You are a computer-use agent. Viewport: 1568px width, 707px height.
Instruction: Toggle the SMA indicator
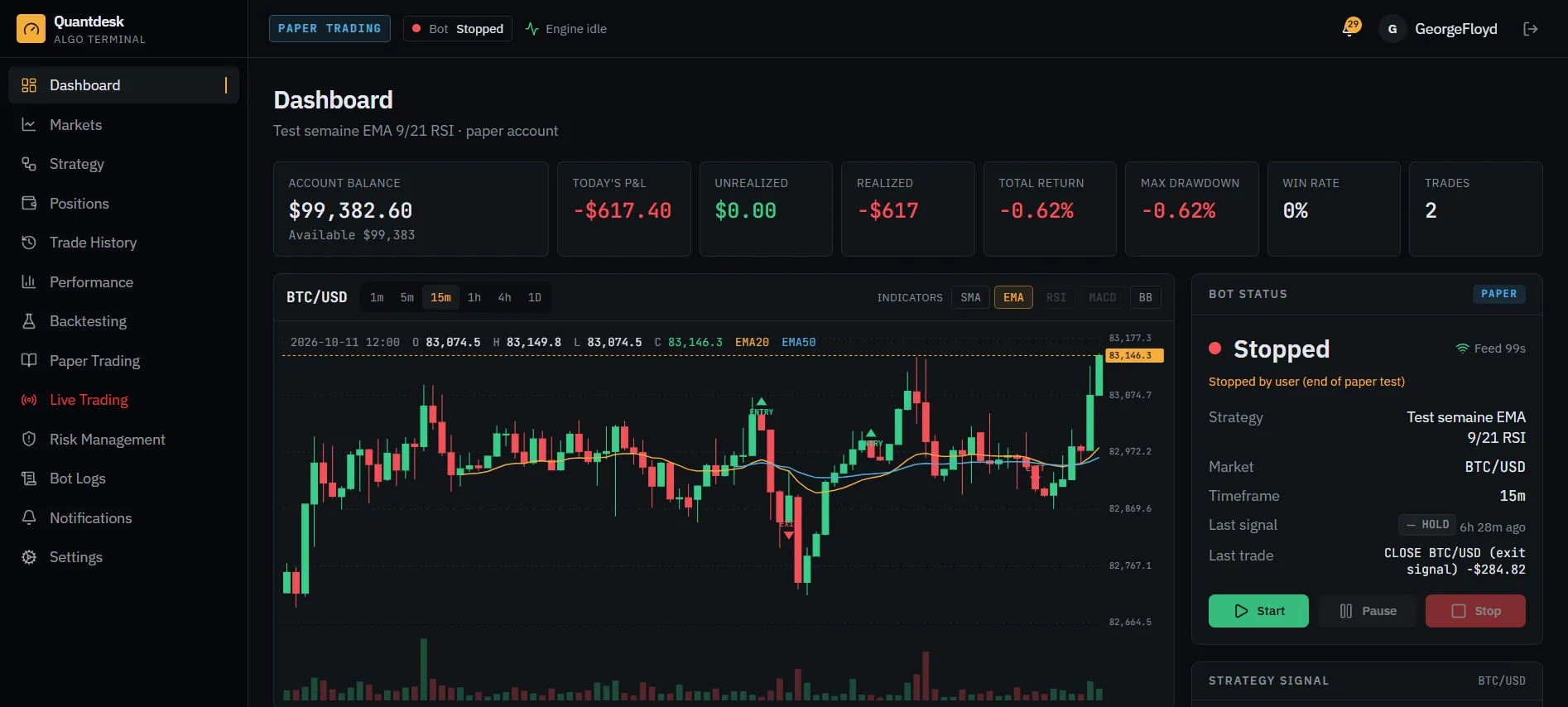pyautogui.click(x=970, y=297)
